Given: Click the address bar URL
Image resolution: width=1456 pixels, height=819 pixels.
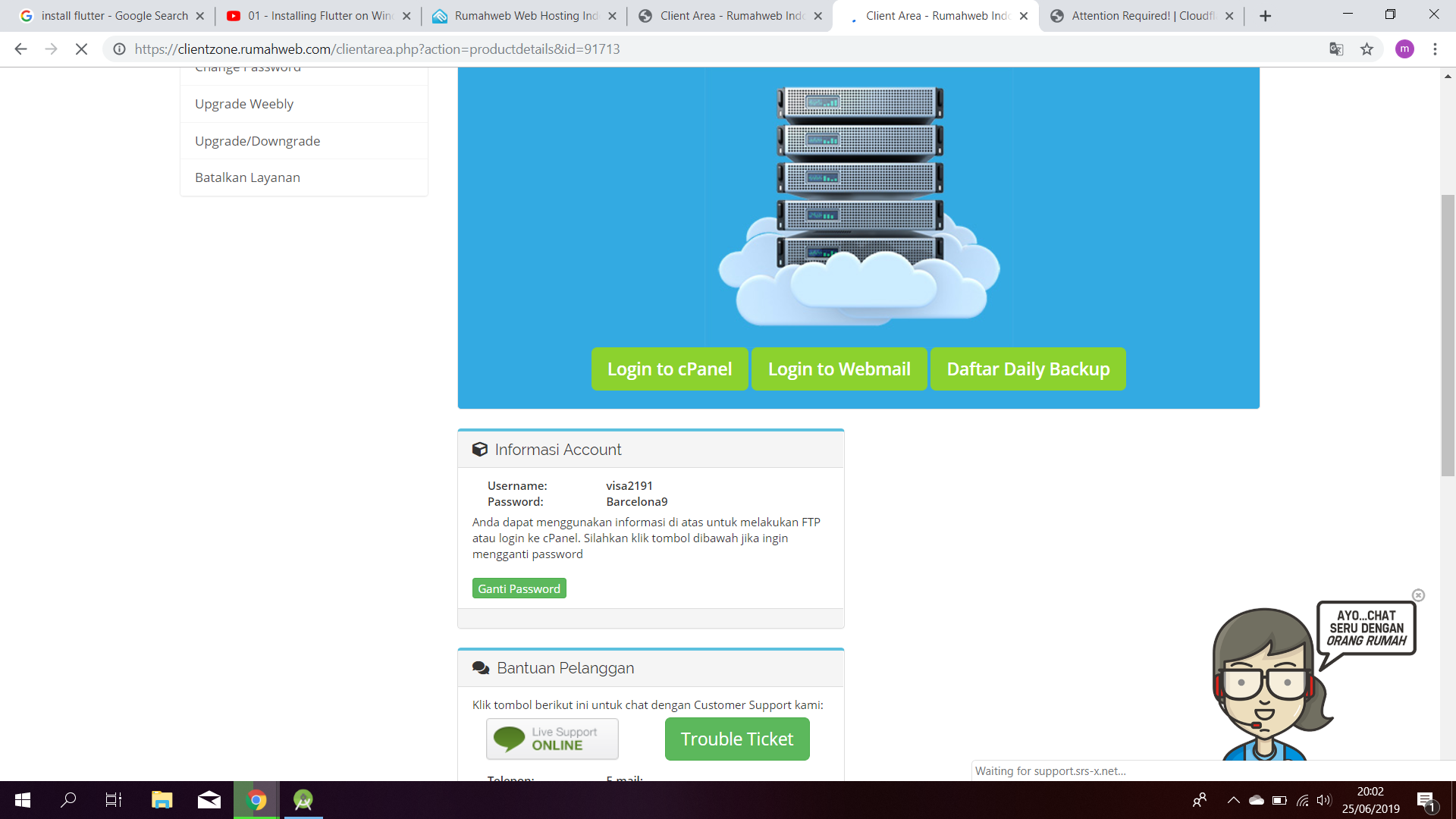Looking at the screenshot, I should (x=377, y=49).
